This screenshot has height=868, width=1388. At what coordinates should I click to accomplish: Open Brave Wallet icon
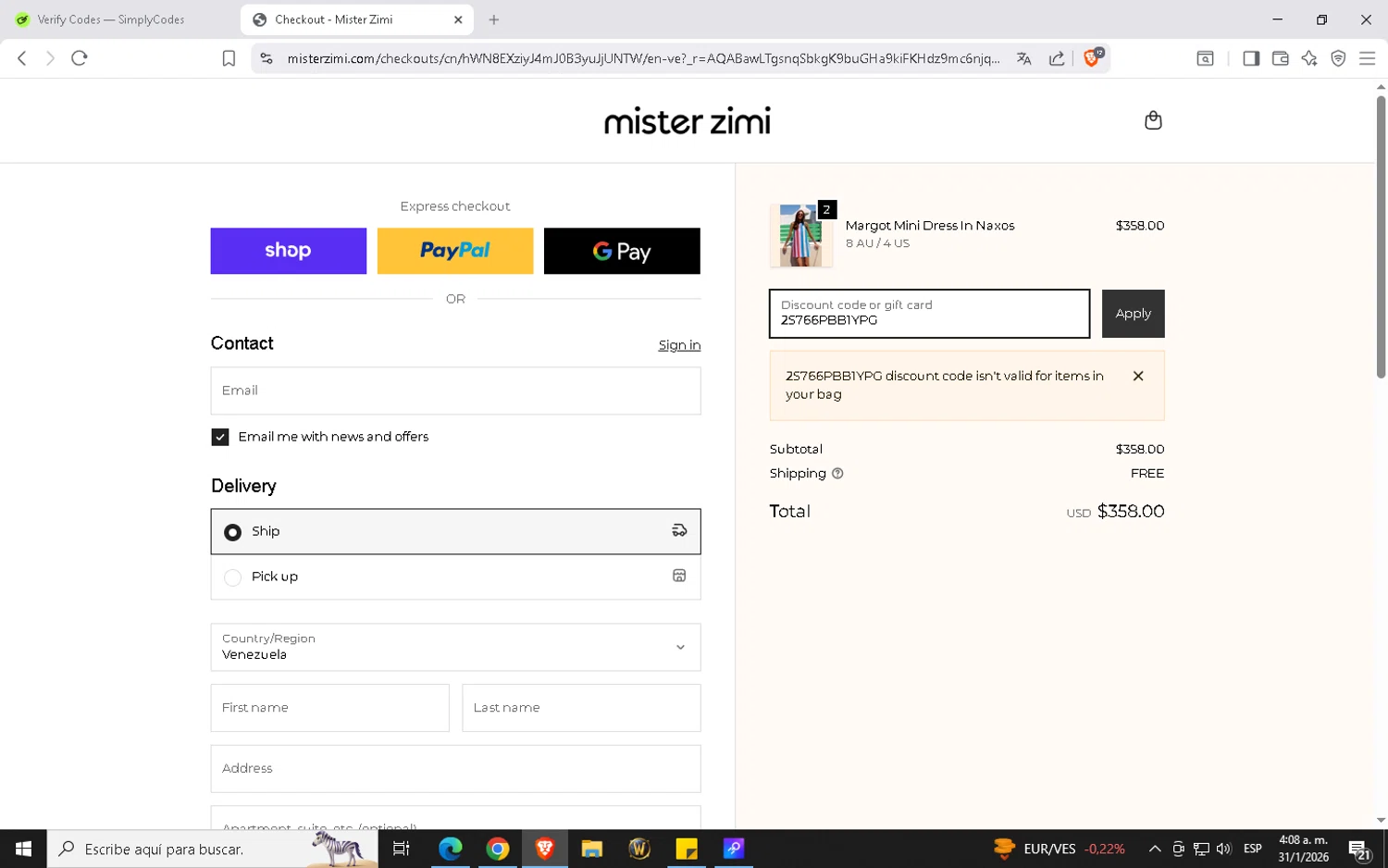[x=1281, y=58]
